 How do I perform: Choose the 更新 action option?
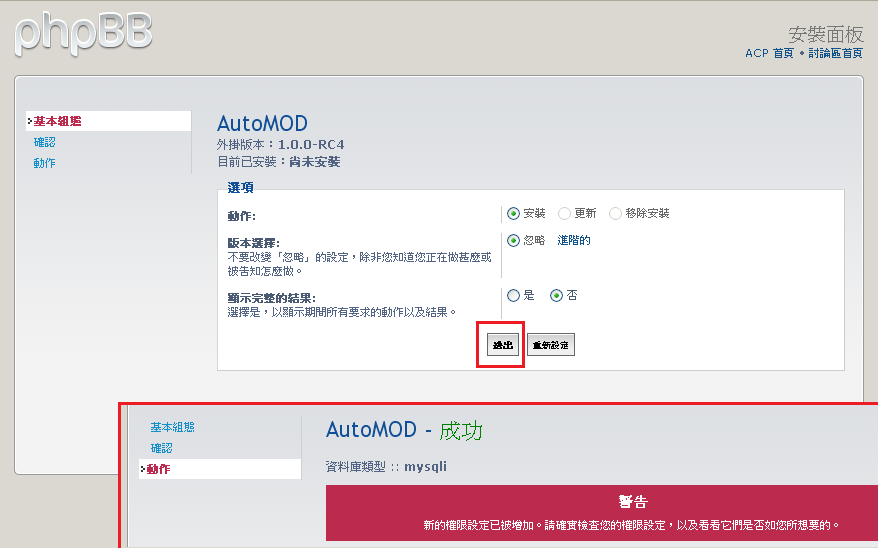coord(565,213)
